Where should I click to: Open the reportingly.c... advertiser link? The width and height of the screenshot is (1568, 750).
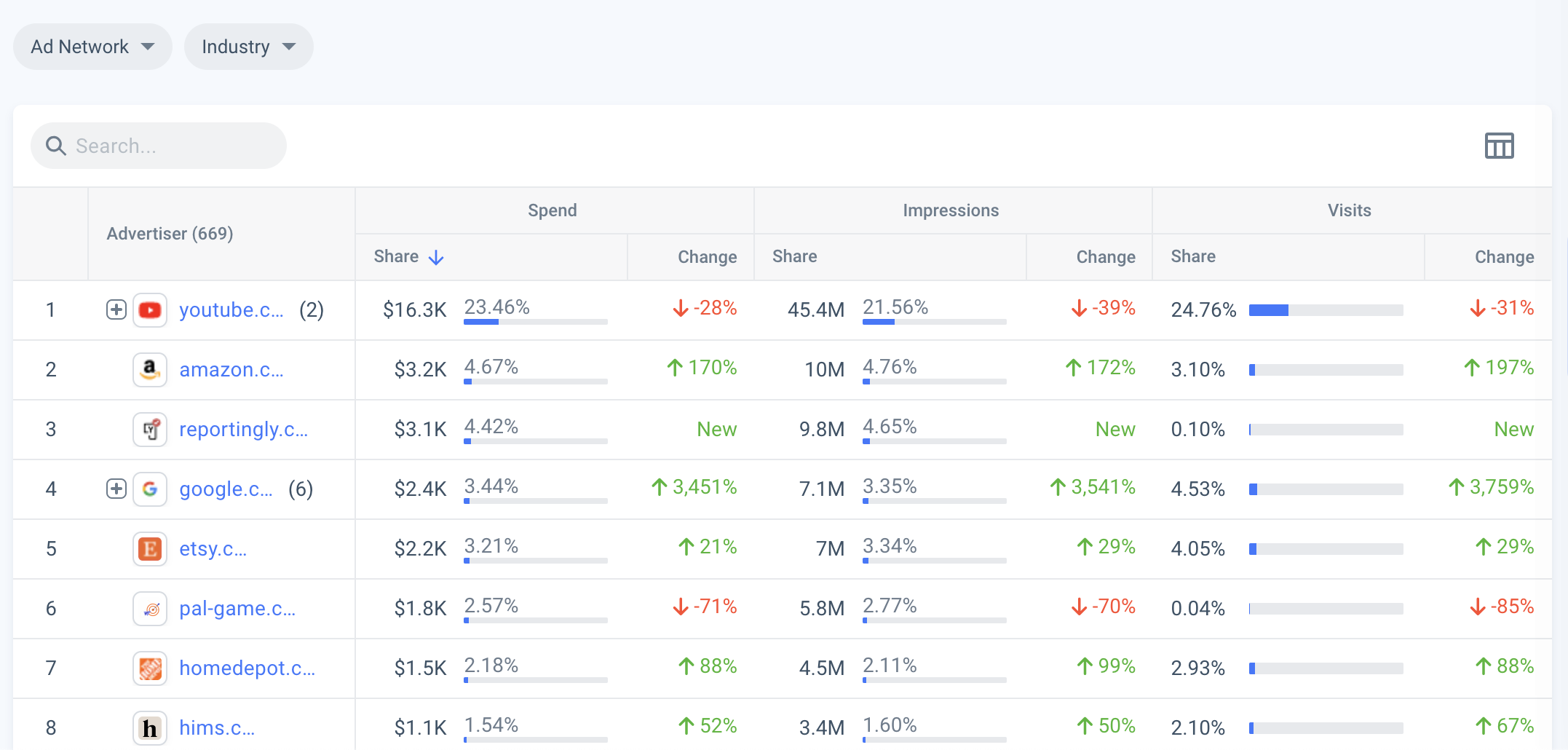tap(244, 430)
